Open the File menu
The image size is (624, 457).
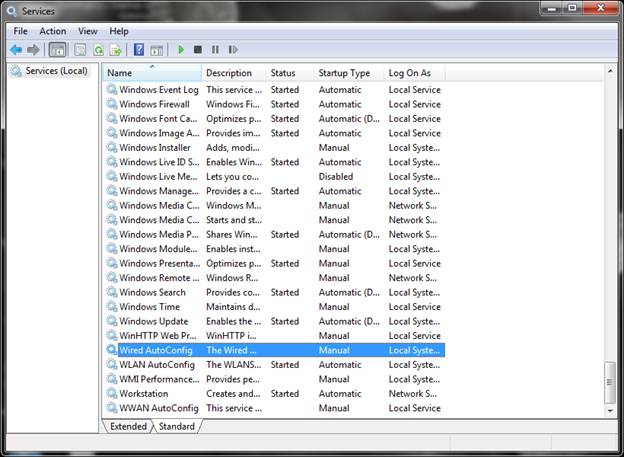(x=20, y=31)
